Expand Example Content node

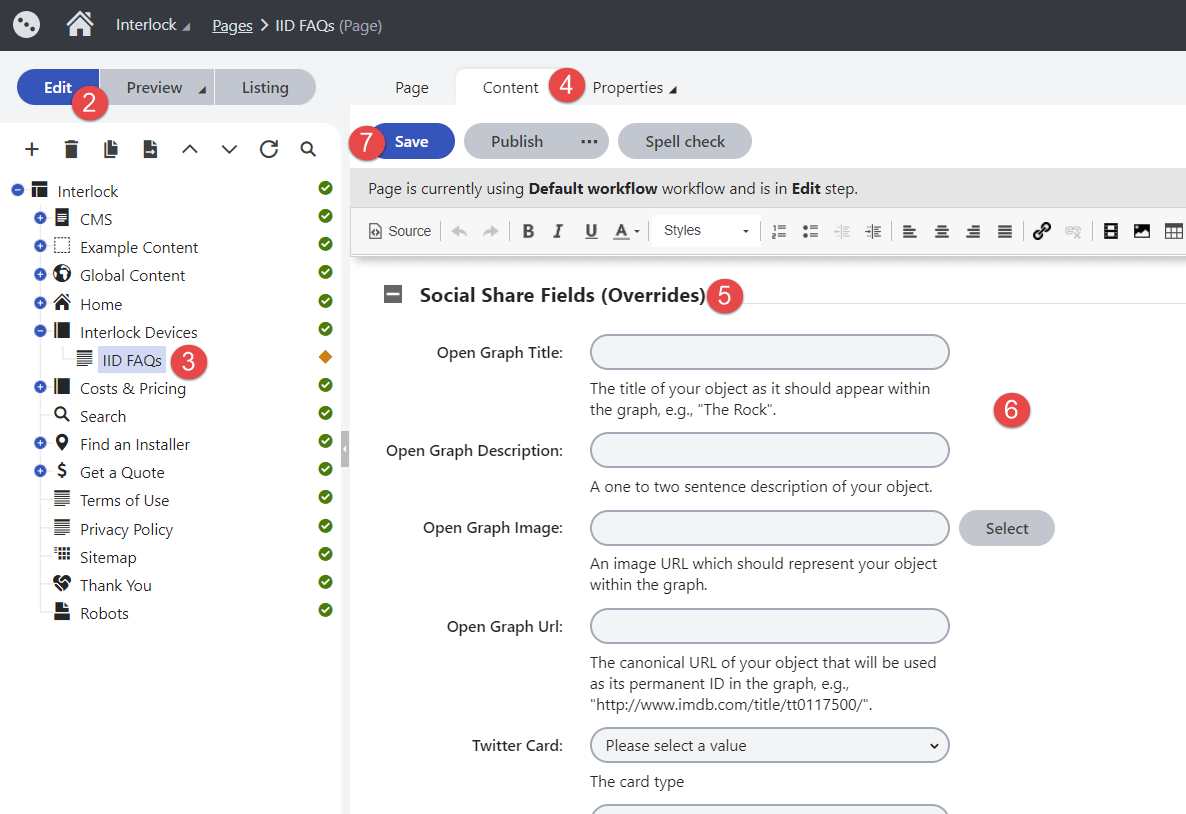pyautogui.click(x=41, y=246)
